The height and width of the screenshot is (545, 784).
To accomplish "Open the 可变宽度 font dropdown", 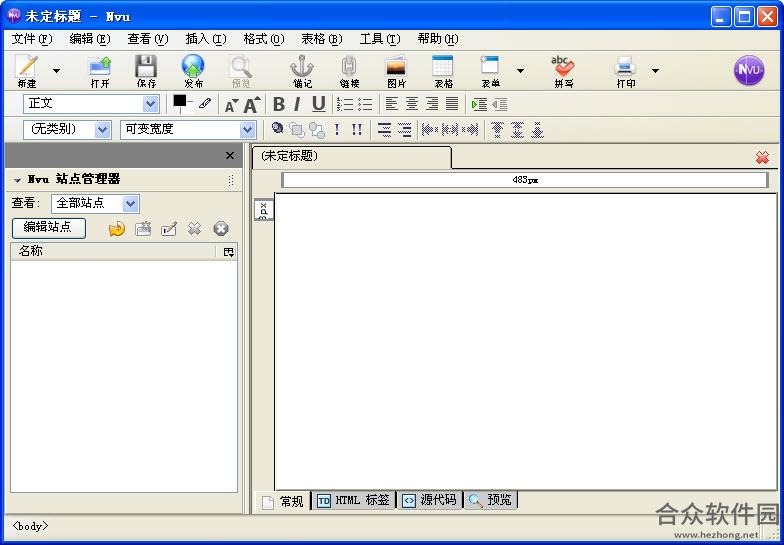I will pyautogui.click(x=188, y=130).
